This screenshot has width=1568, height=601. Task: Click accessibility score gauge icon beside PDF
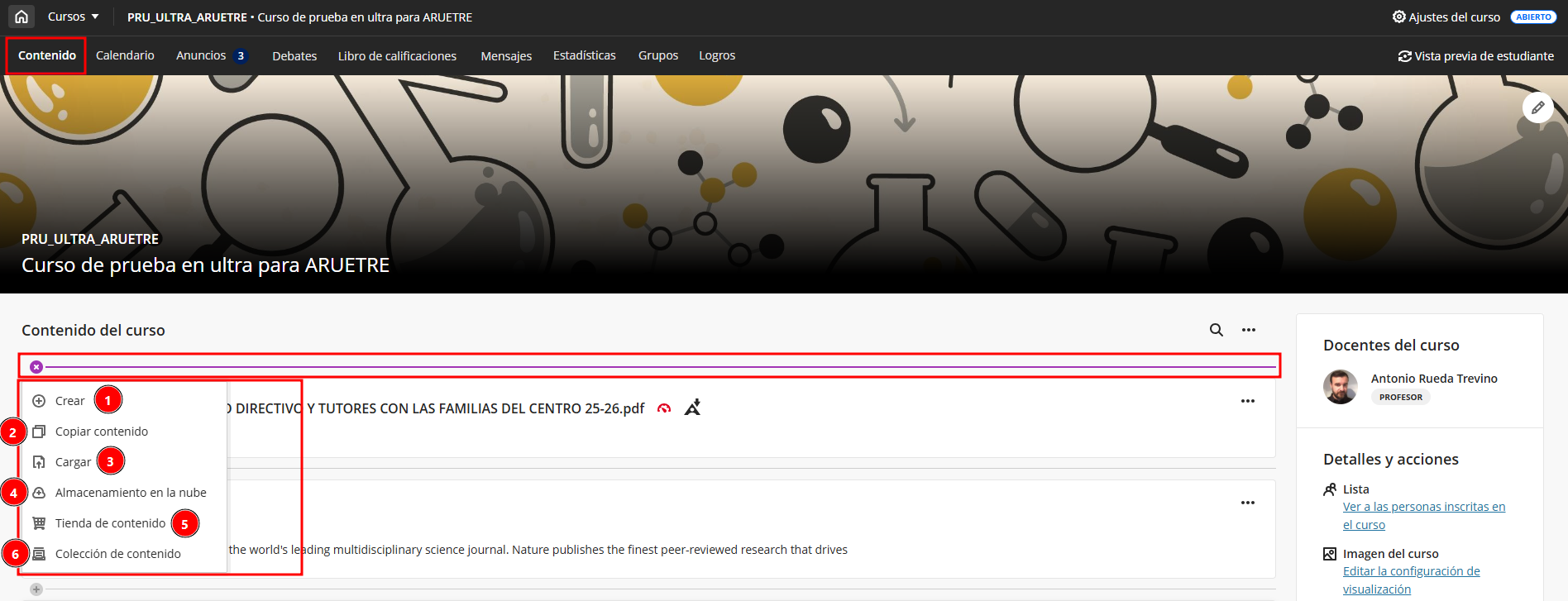tap(663, 408)
